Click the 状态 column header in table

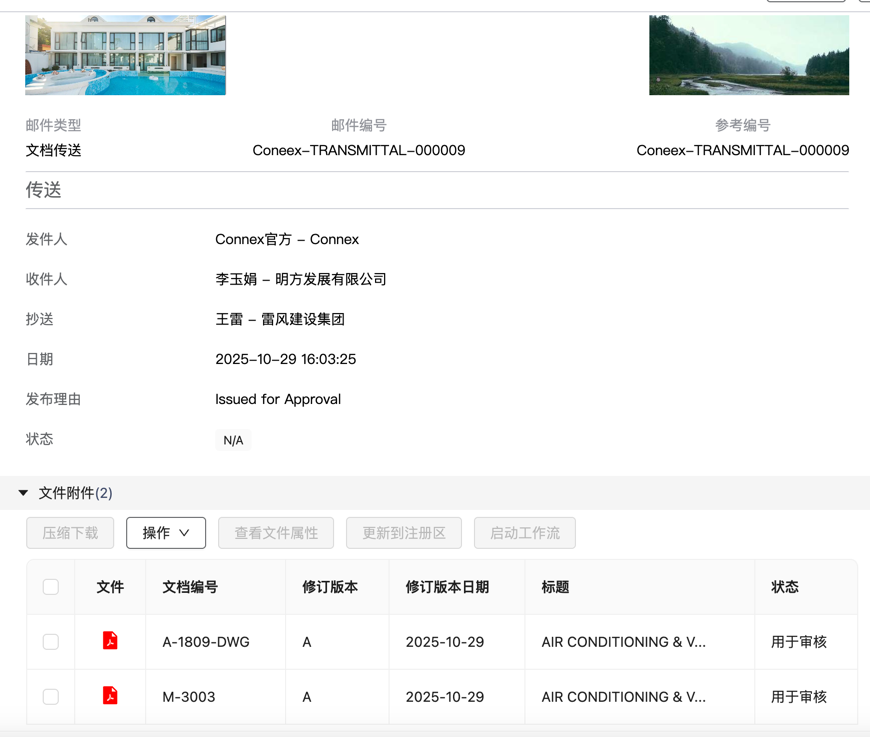point(784,587)
